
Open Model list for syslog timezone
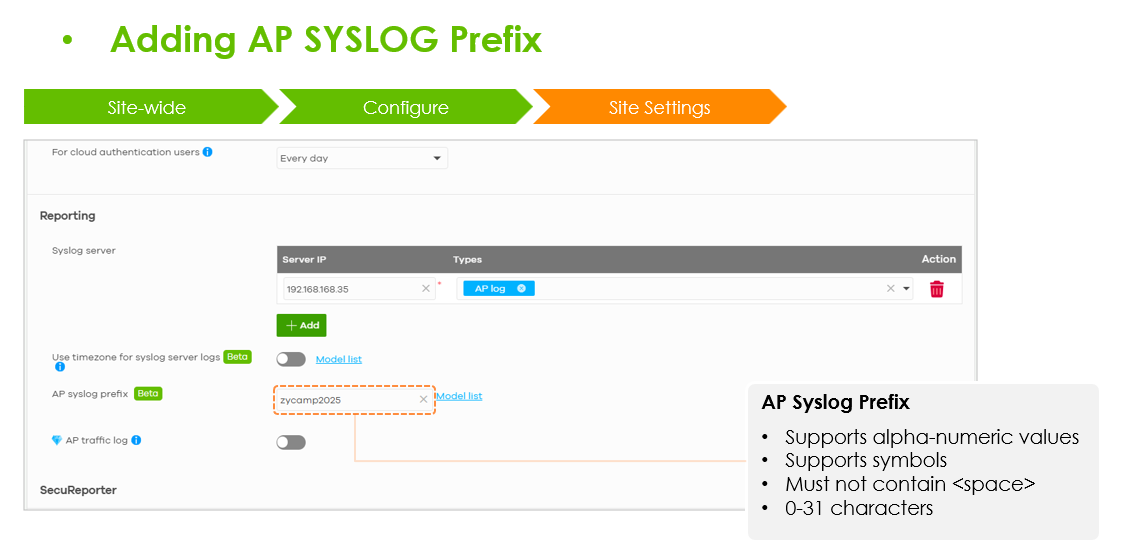click(x=339, y=359)
